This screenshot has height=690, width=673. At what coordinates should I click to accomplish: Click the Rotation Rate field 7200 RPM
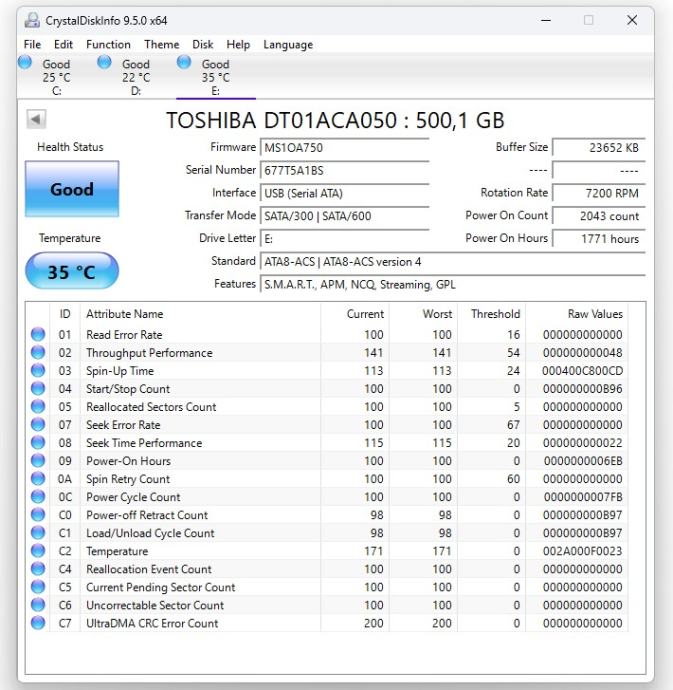coord(599,193)
